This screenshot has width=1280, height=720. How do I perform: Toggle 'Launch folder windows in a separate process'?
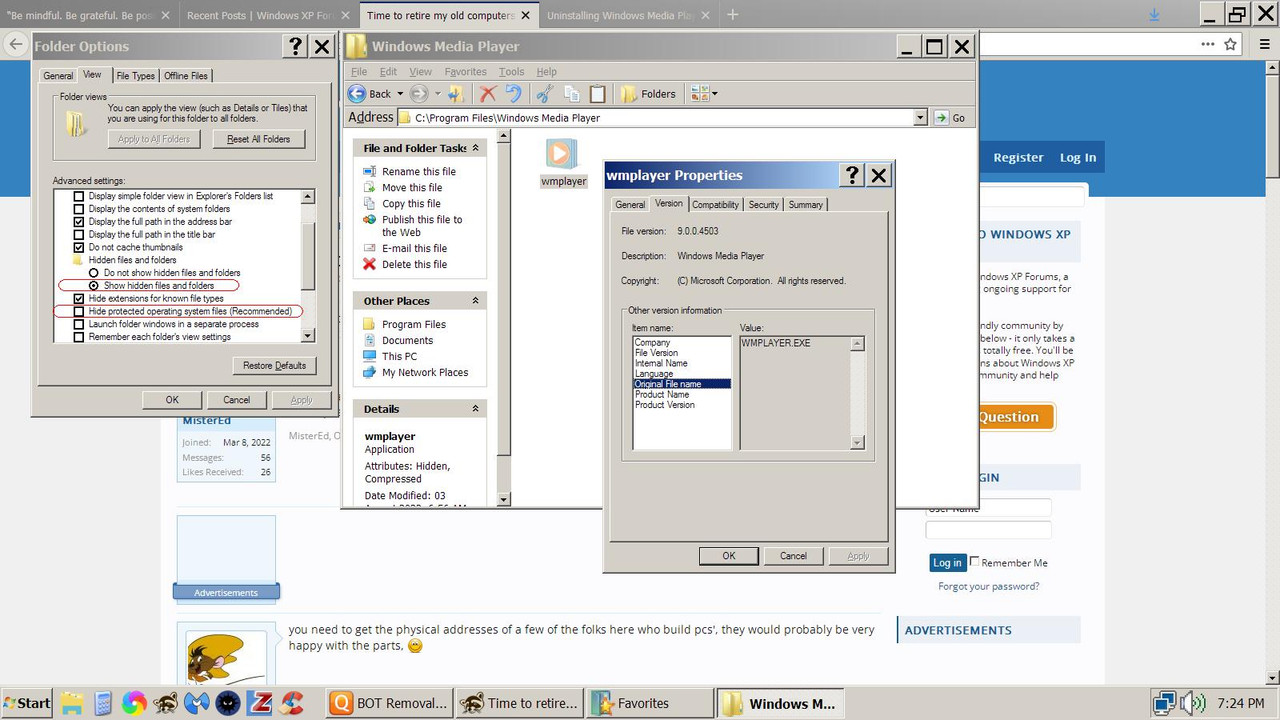(x=79, y=324)
